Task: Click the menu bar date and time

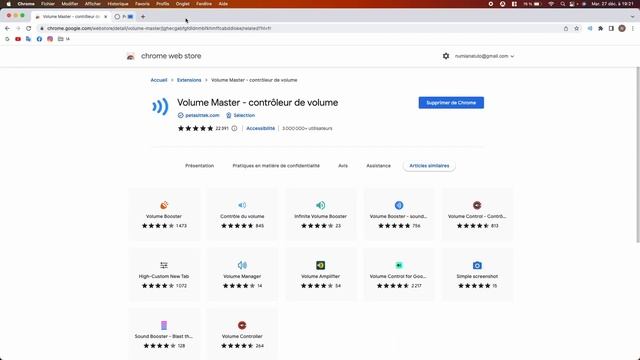Action: point(612,4)
